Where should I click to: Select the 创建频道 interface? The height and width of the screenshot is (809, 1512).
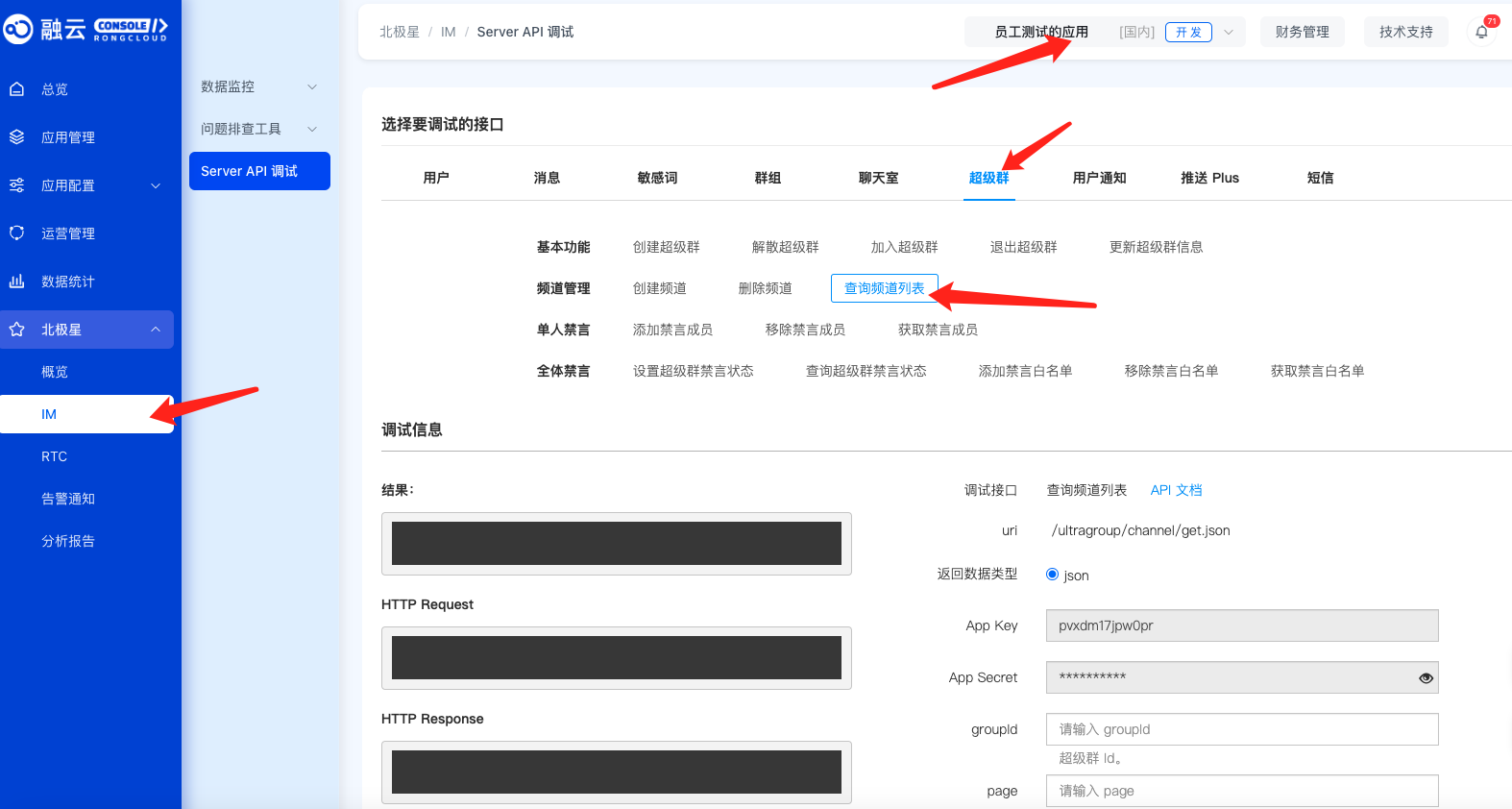(x=660, y=288)
